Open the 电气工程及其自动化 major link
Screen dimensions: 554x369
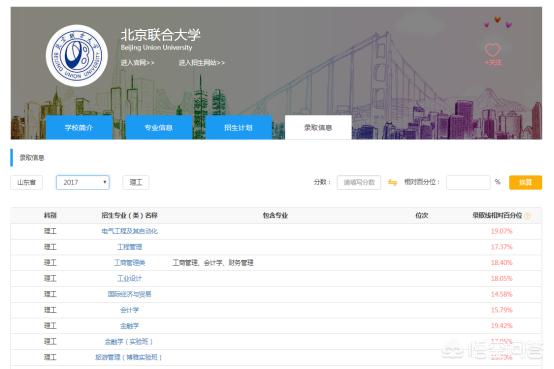tap(129, 231)
